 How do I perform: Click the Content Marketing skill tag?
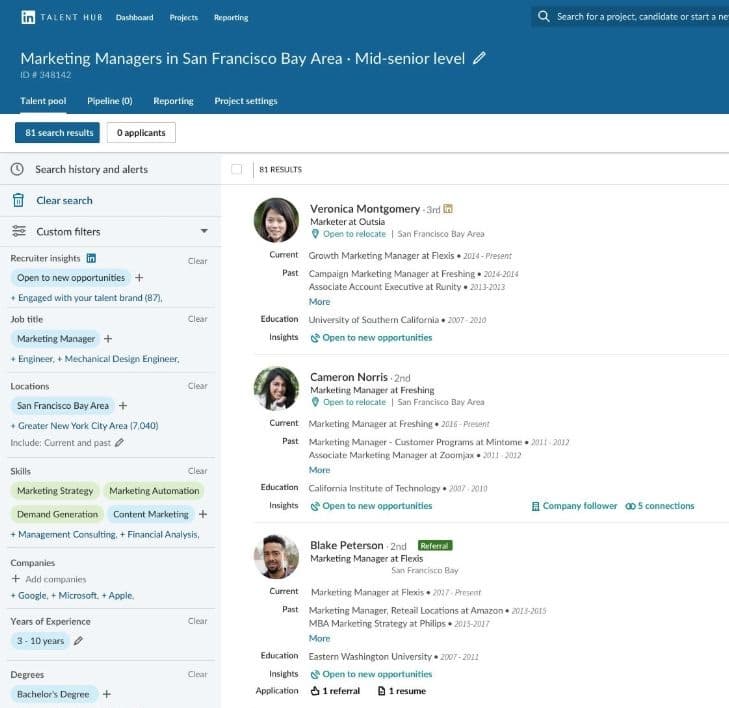coord(151,514)
